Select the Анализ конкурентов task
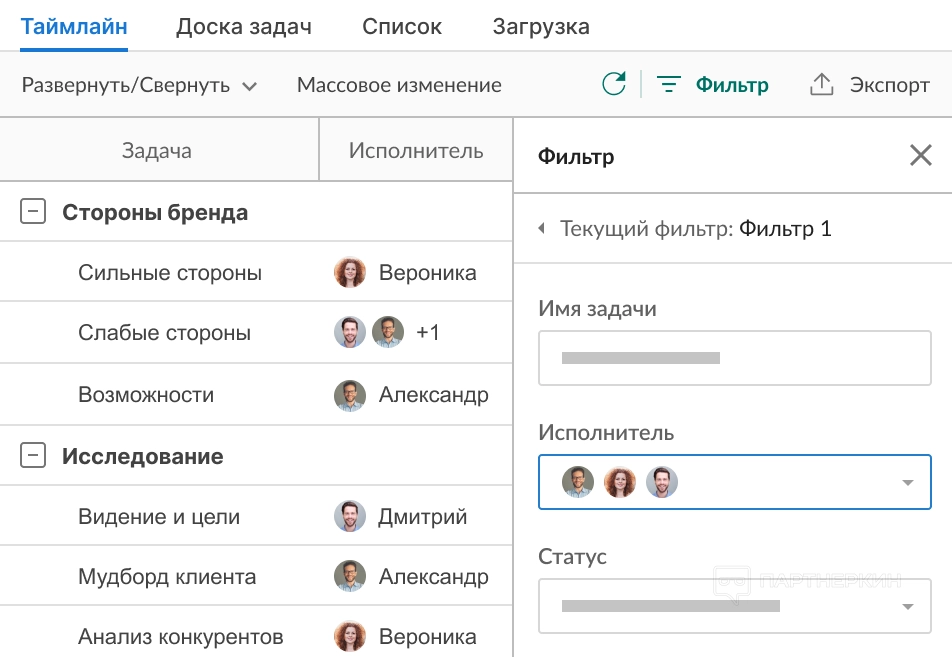The width and height of the screenshot is (952, 657). (x=180, y=637)
